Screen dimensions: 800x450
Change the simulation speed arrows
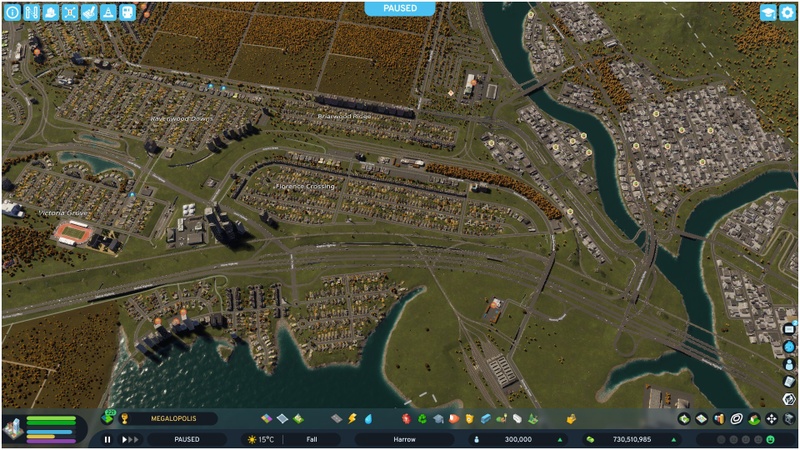(x=130, y=439)
